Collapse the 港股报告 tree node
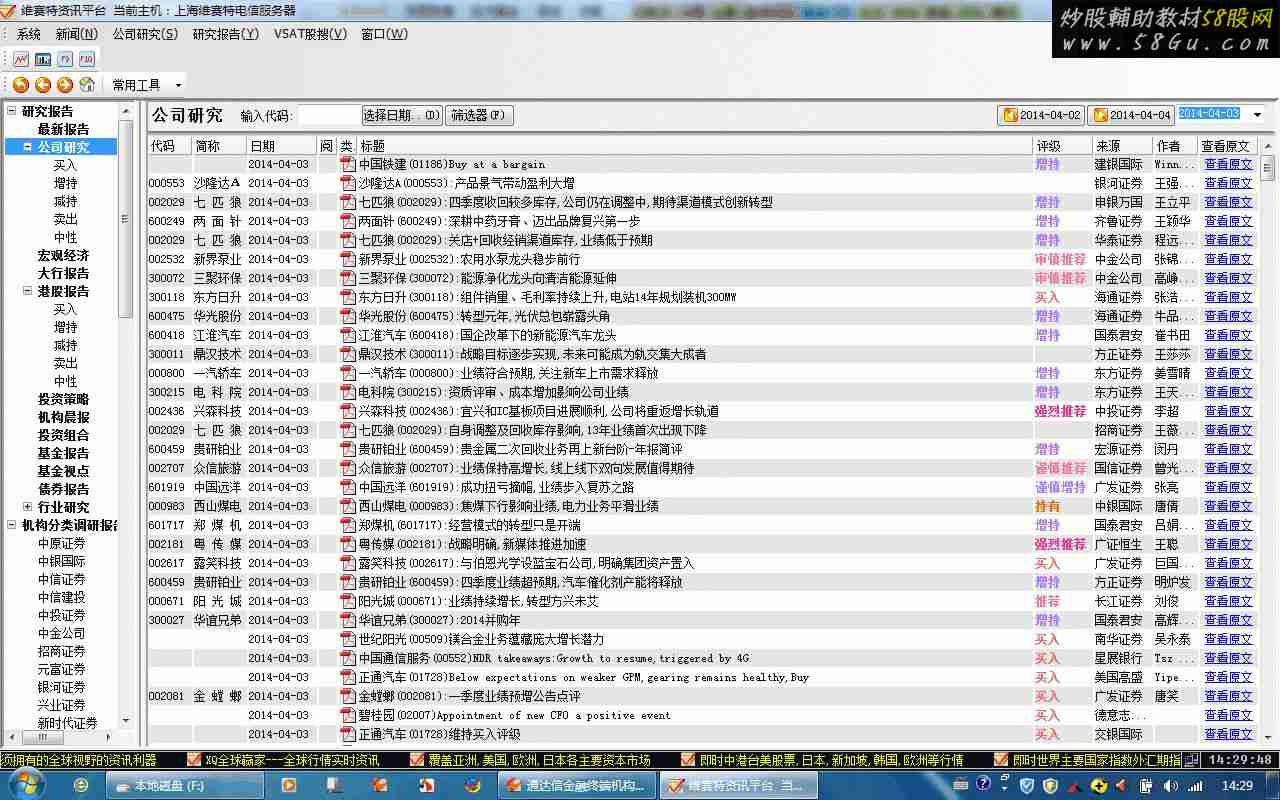This screenshot has height=800, width=1280. coord(28,291)
